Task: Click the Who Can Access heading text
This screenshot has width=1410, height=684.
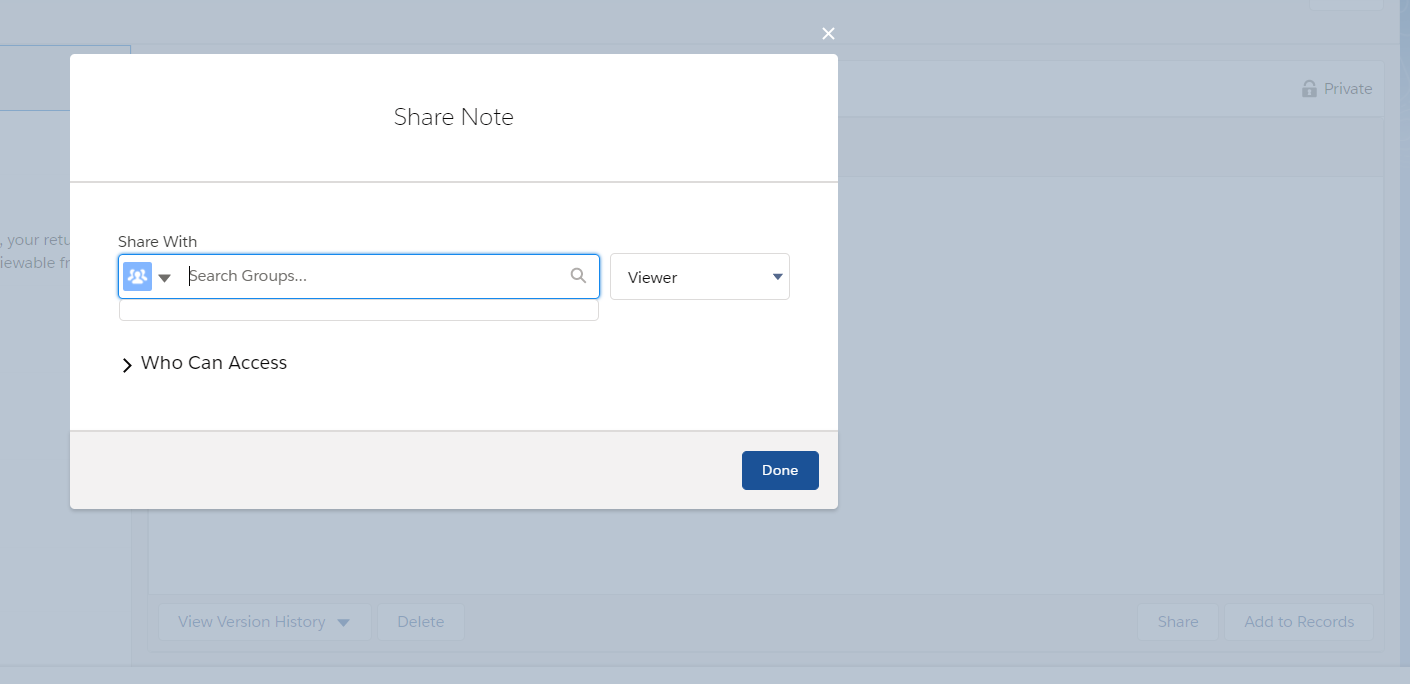Action: click(214, 363)
